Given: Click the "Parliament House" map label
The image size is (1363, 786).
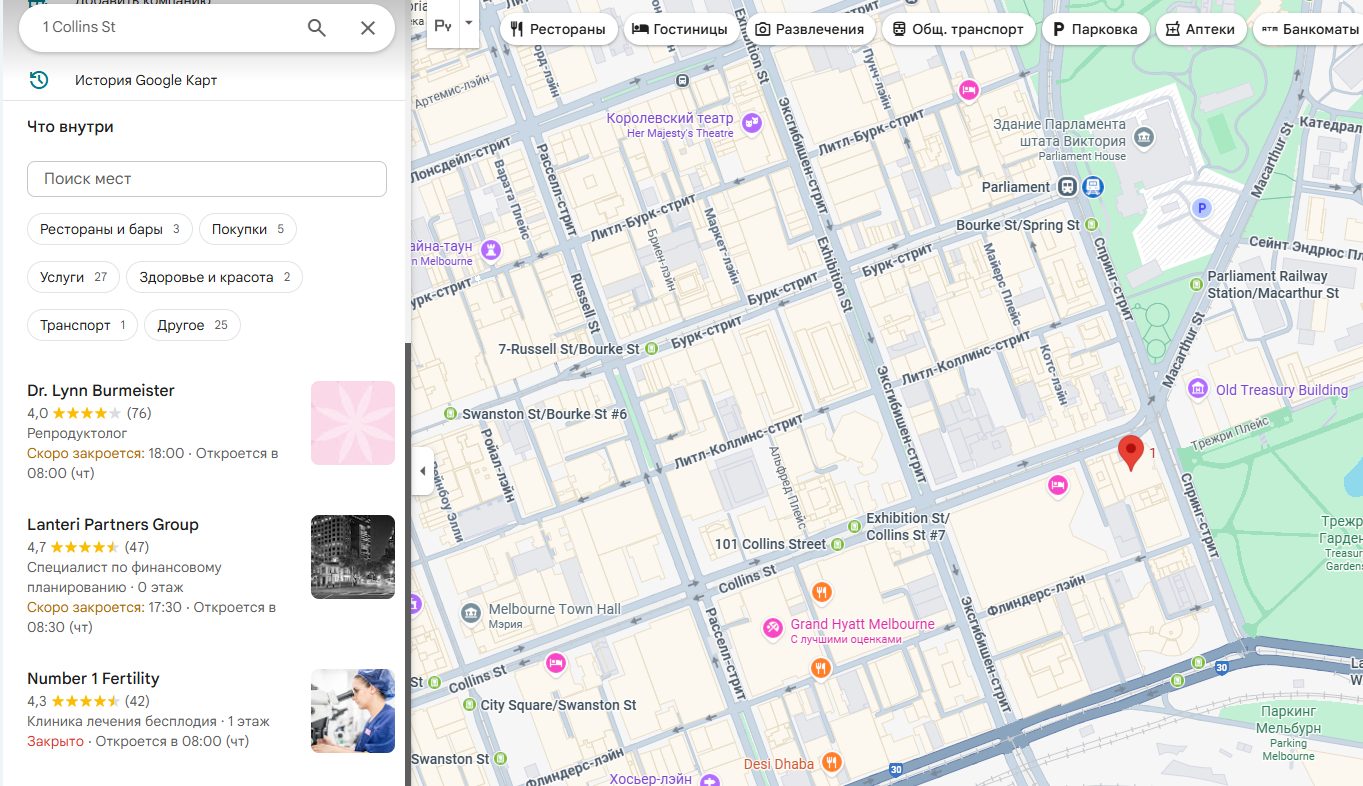Looking at the screenshot, I should pos(1082,156).
